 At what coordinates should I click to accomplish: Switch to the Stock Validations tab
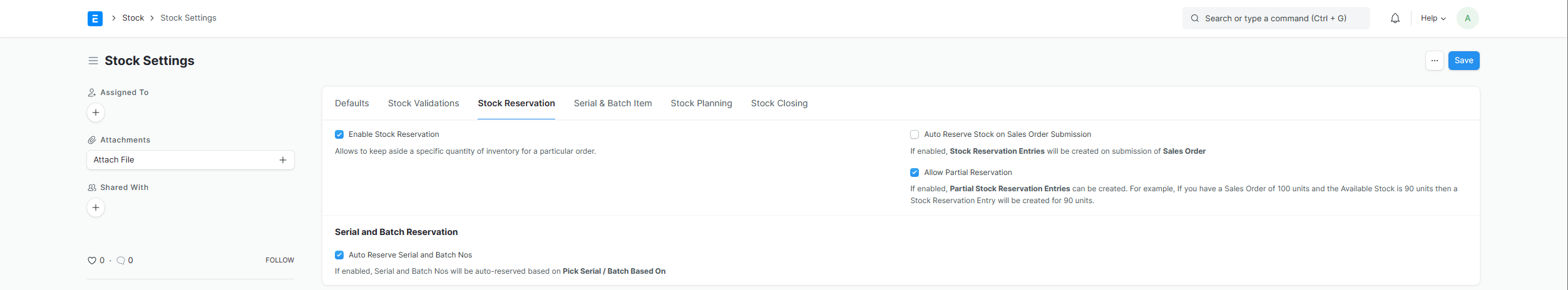(x=423, y=103)
